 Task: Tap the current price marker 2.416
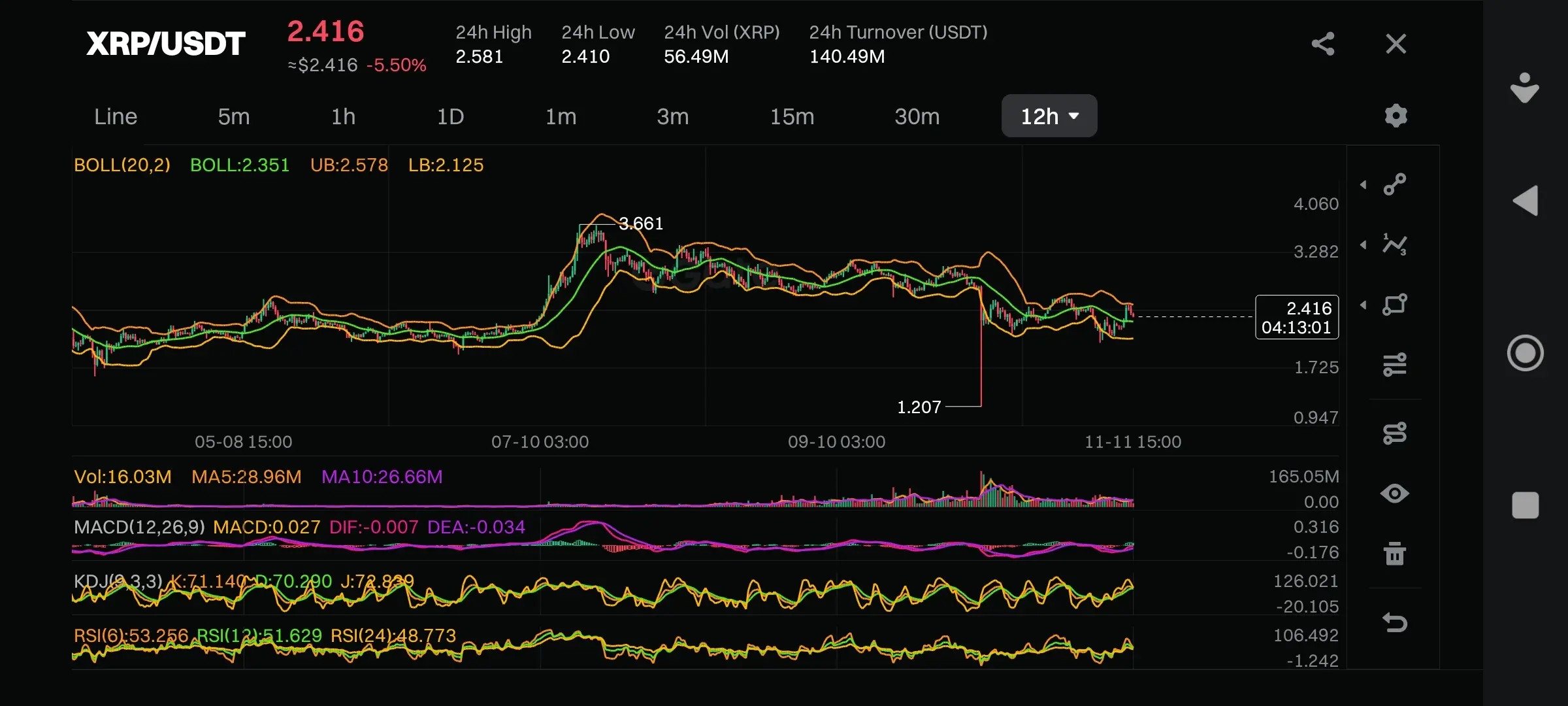point(1296,317)
